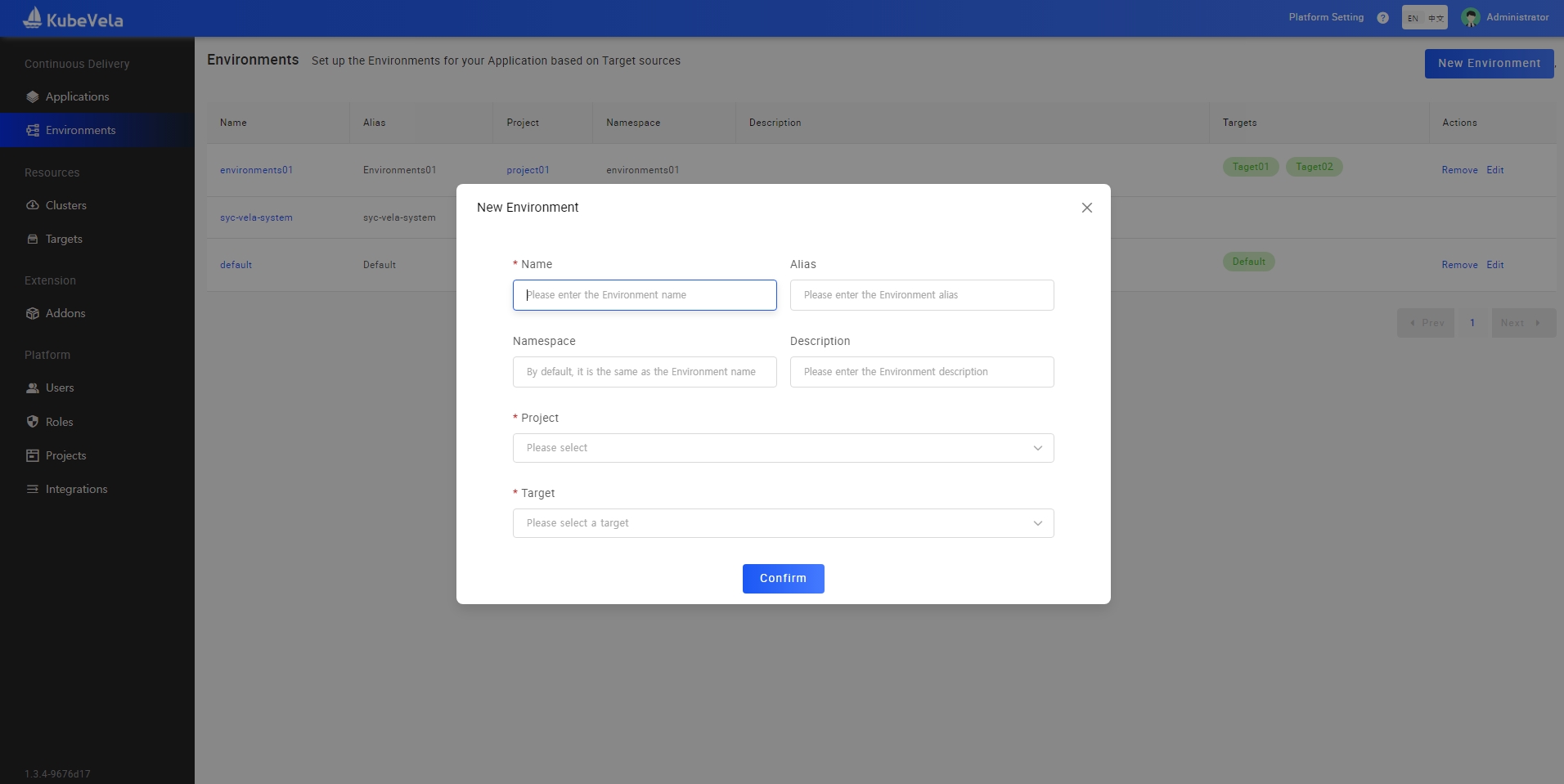Click the Targets icon in sidebar
The image size is (1564, 784).
coord(33,240)
